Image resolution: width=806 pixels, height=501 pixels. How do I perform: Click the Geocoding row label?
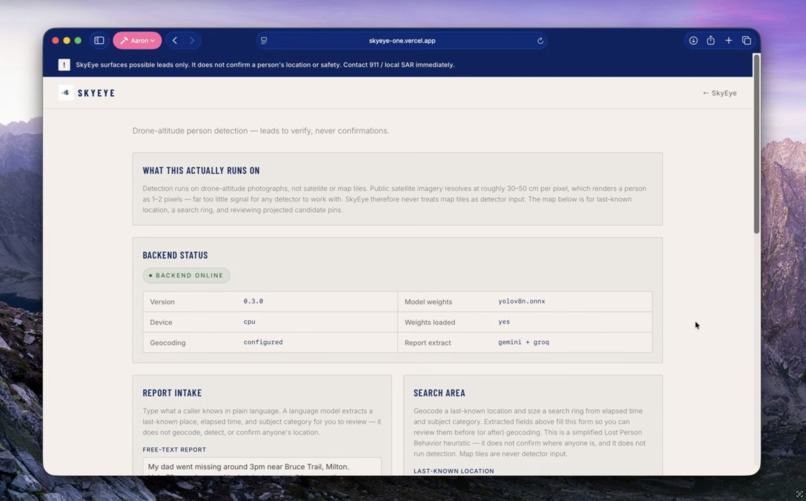click(x=168, y=343)
